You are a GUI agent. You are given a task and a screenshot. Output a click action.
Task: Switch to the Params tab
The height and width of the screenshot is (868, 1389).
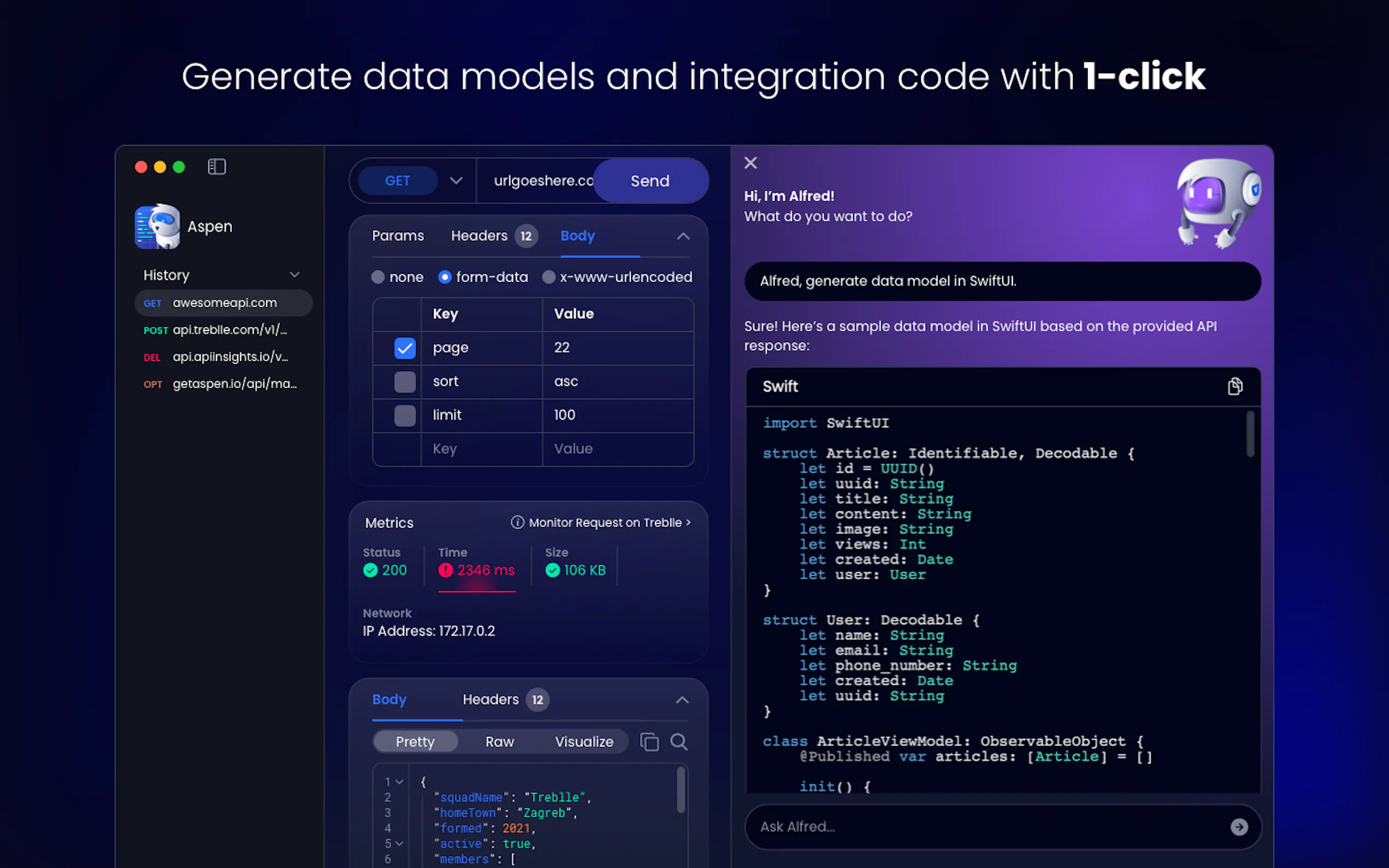398,236
